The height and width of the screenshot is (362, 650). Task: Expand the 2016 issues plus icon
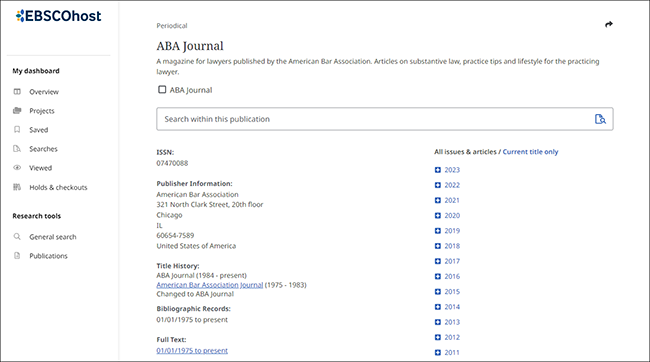click(x=438, y=277)
